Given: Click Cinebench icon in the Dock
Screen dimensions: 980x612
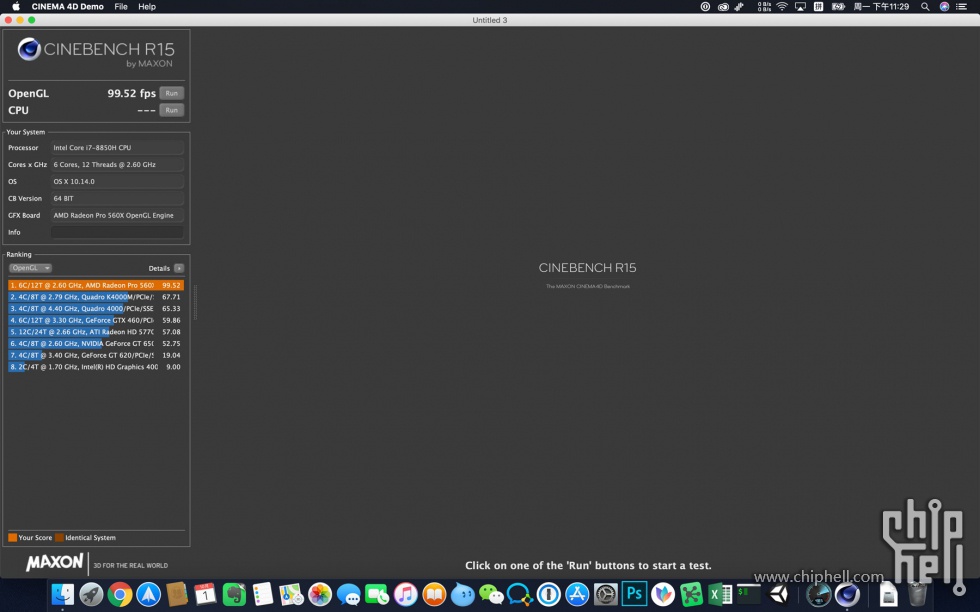Looking at the screenshot, I should point(847,594).
